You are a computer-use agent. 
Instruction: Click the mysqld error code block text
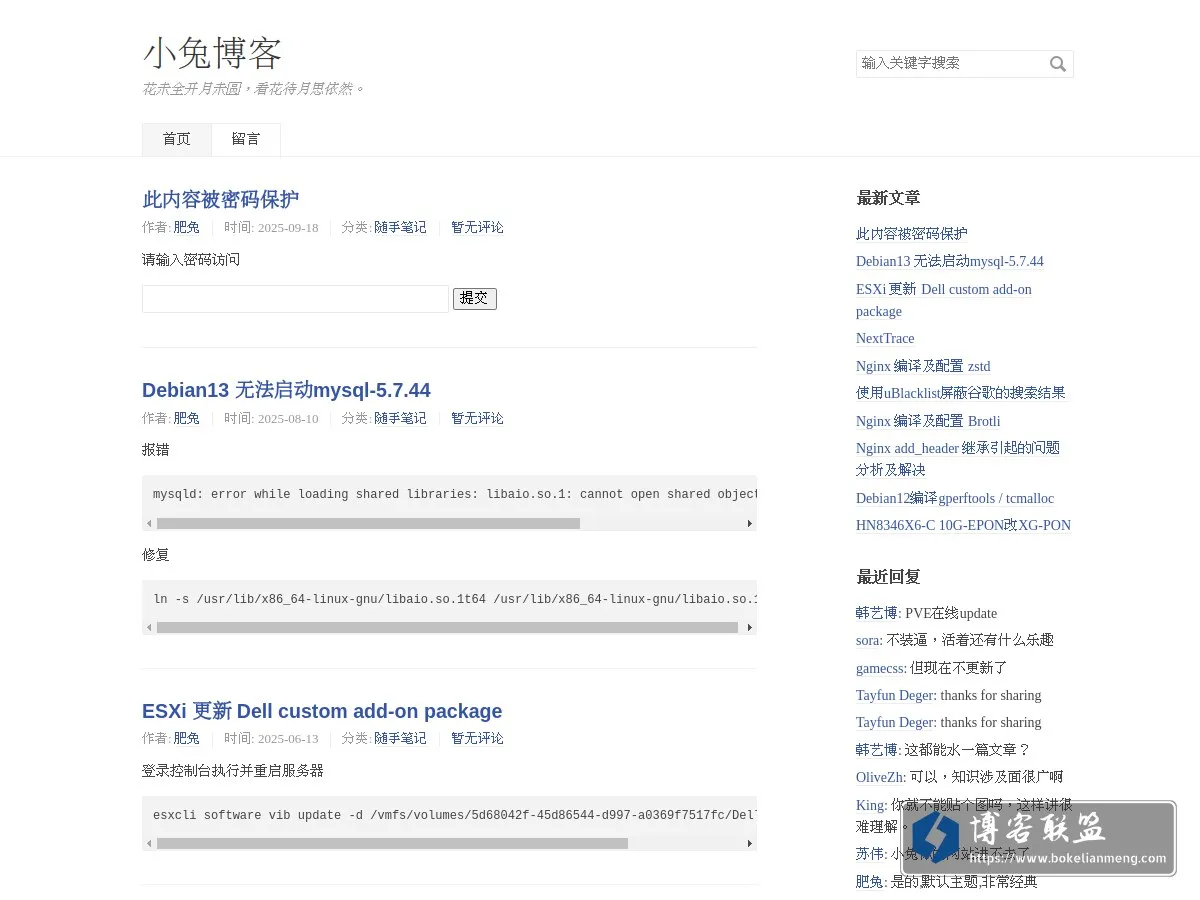click(455, 495)
